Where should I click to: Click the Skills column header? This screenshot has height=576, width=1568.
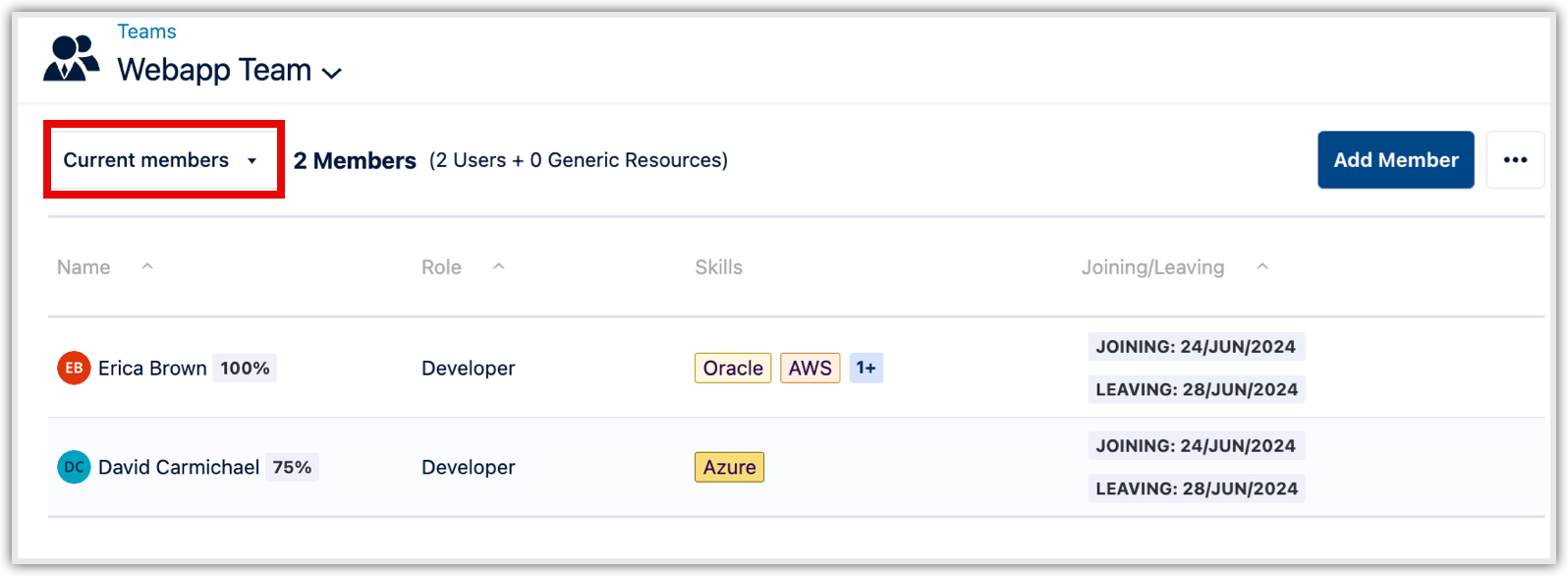718,267
